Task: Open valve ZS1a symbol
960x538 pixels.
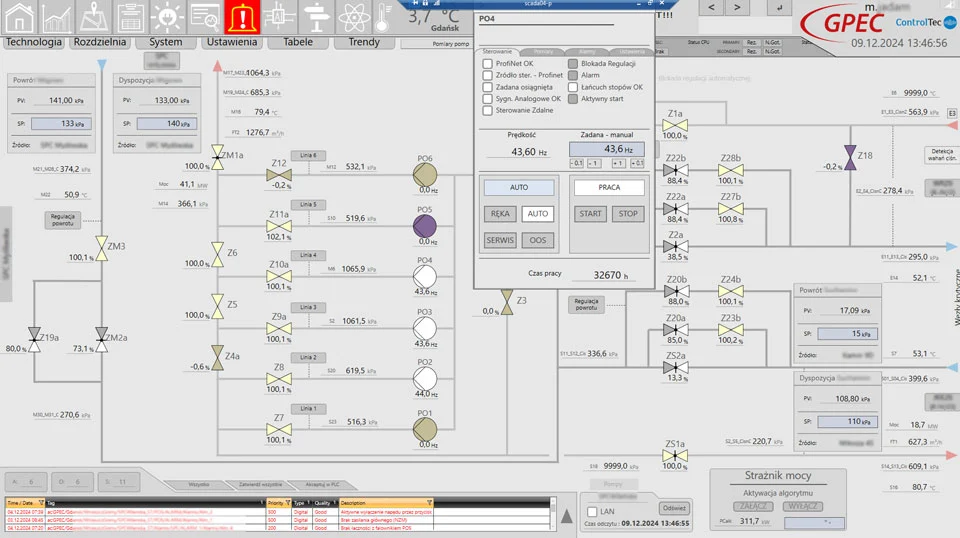Action: click(x=675, y=456)
